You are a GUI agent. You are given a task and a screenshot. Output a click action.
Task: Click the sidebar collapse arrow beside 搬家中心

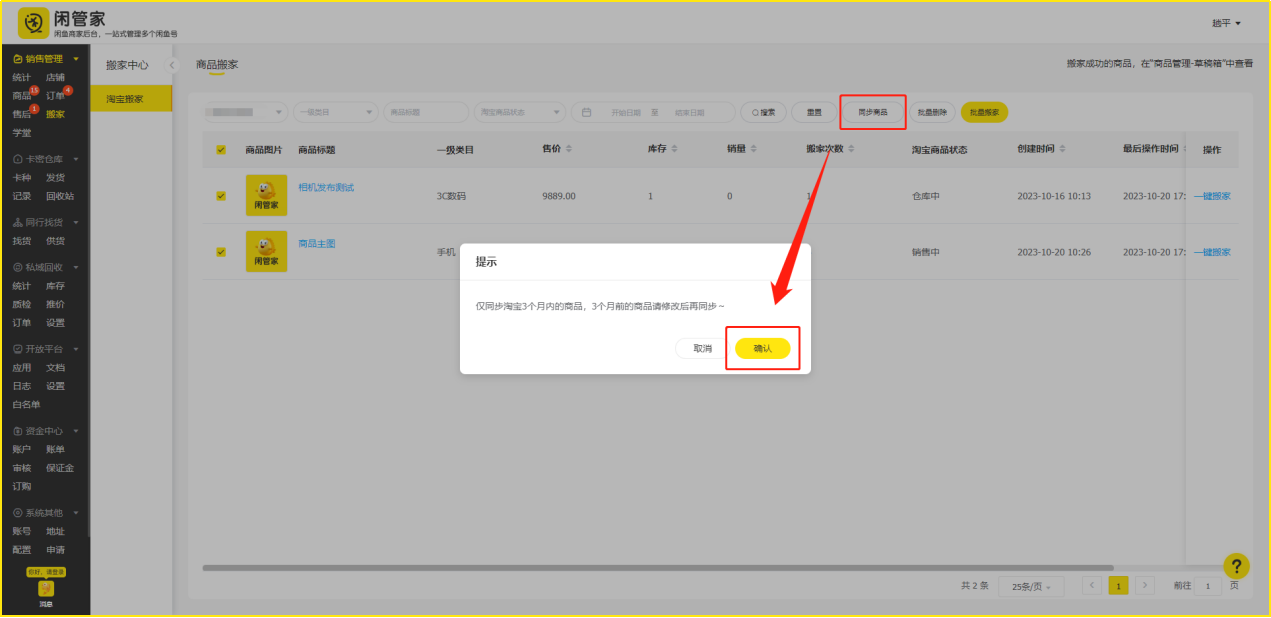click(172, 65)
